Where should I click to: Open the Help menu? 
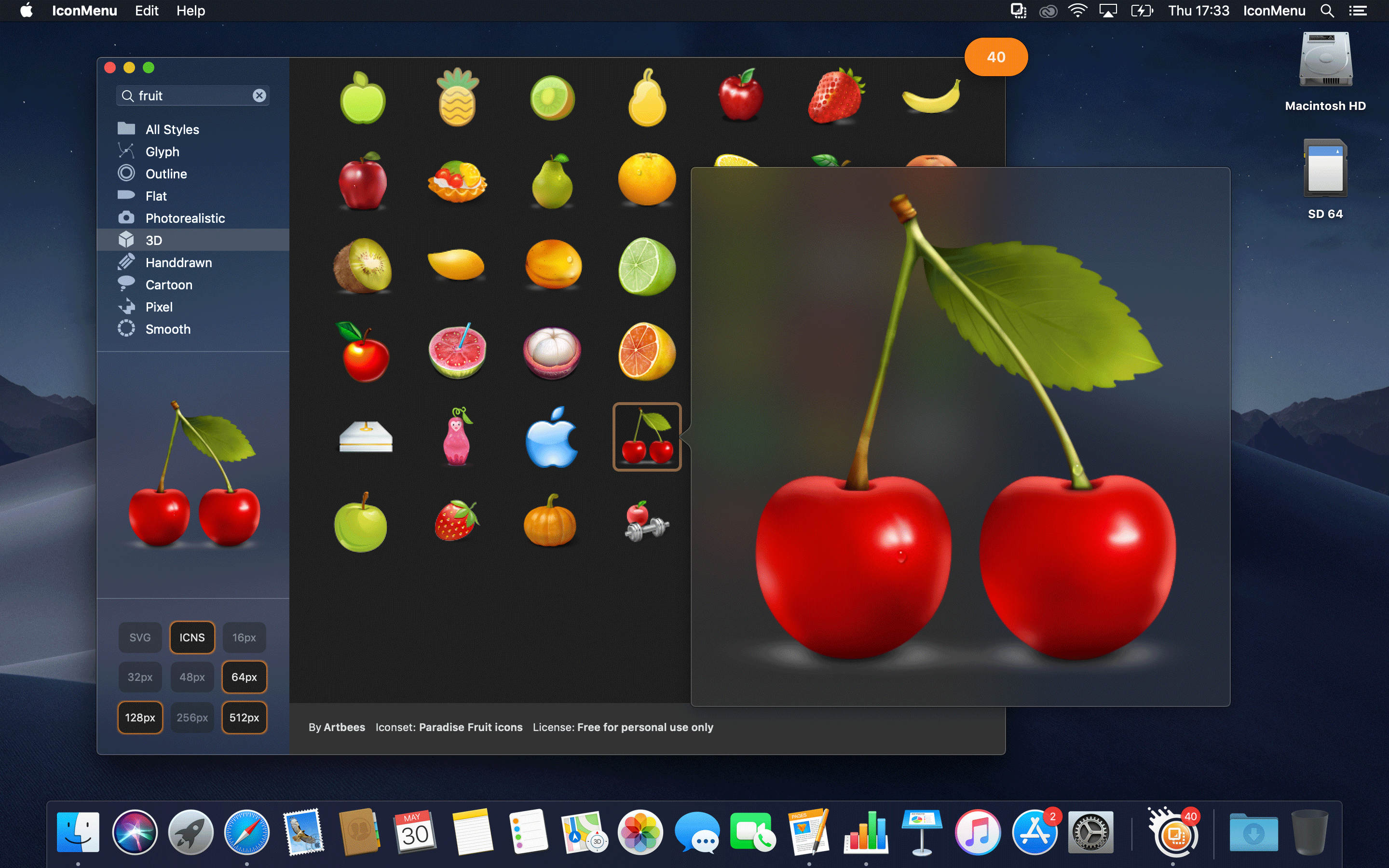tap(191, 11)
